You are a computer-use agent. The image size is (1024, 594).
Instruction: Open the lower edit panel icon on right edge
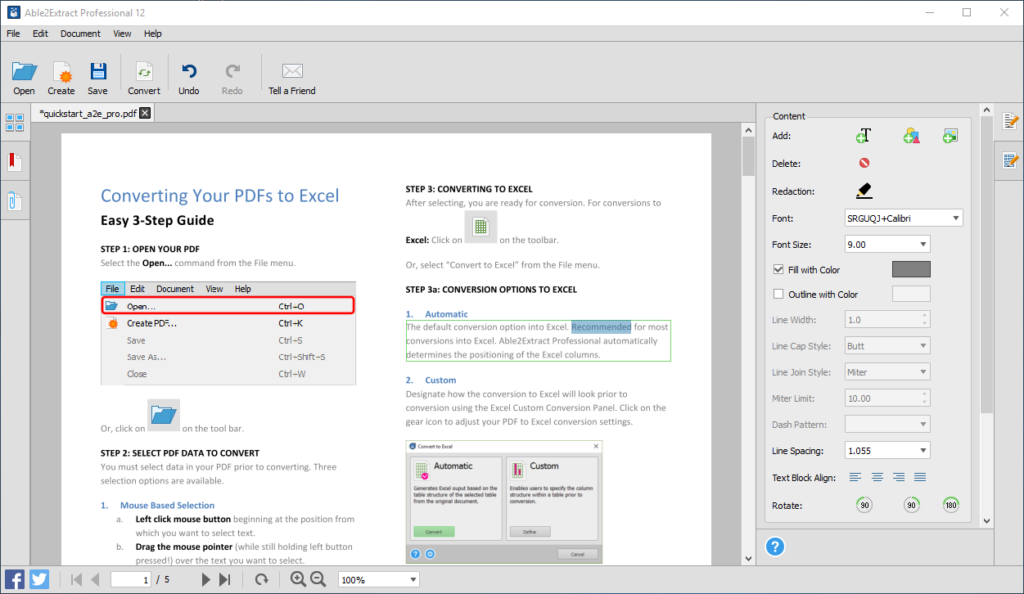(1010, 161)
